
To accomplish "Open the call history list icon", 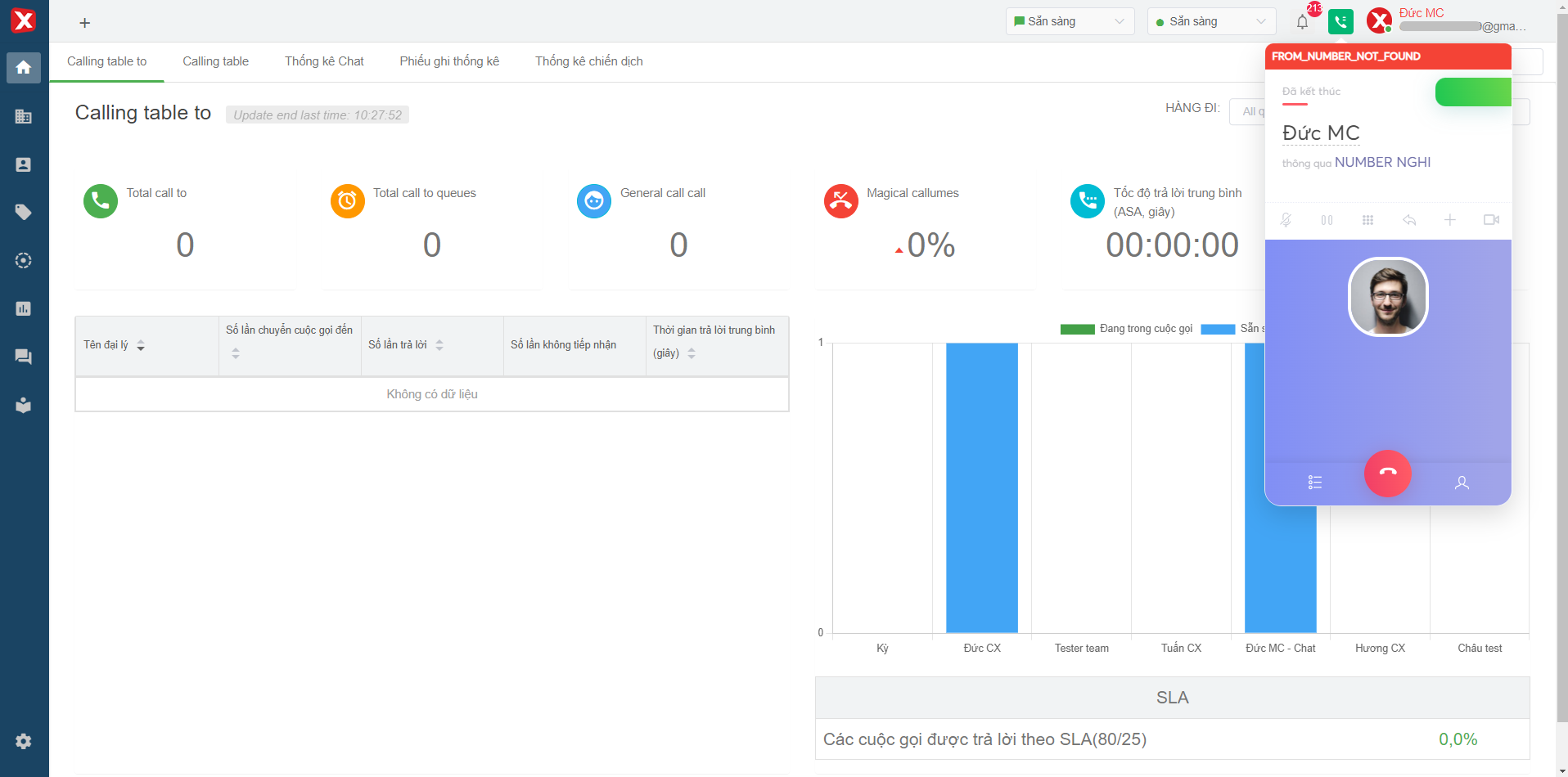I will click(x=1315, y=483).
